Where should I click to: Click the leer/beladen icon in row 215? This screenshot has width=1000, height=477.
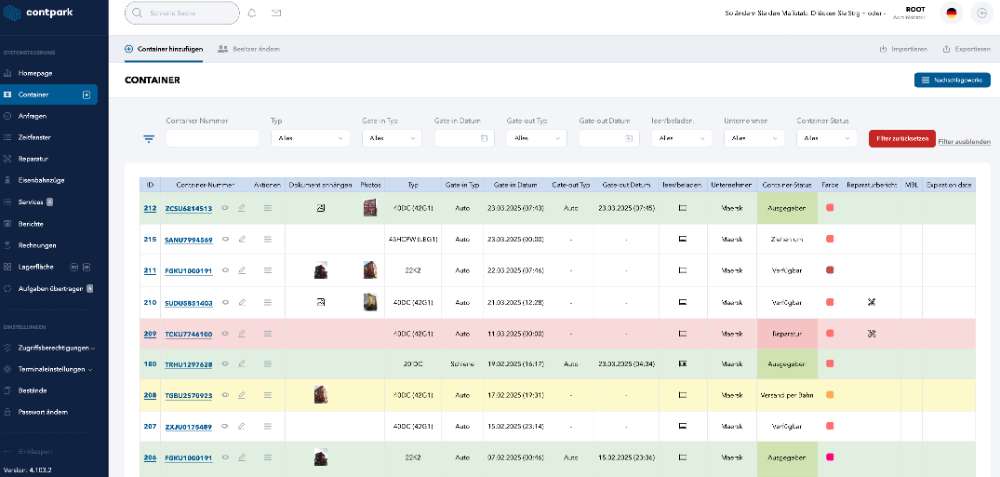[x=682, y=239]
